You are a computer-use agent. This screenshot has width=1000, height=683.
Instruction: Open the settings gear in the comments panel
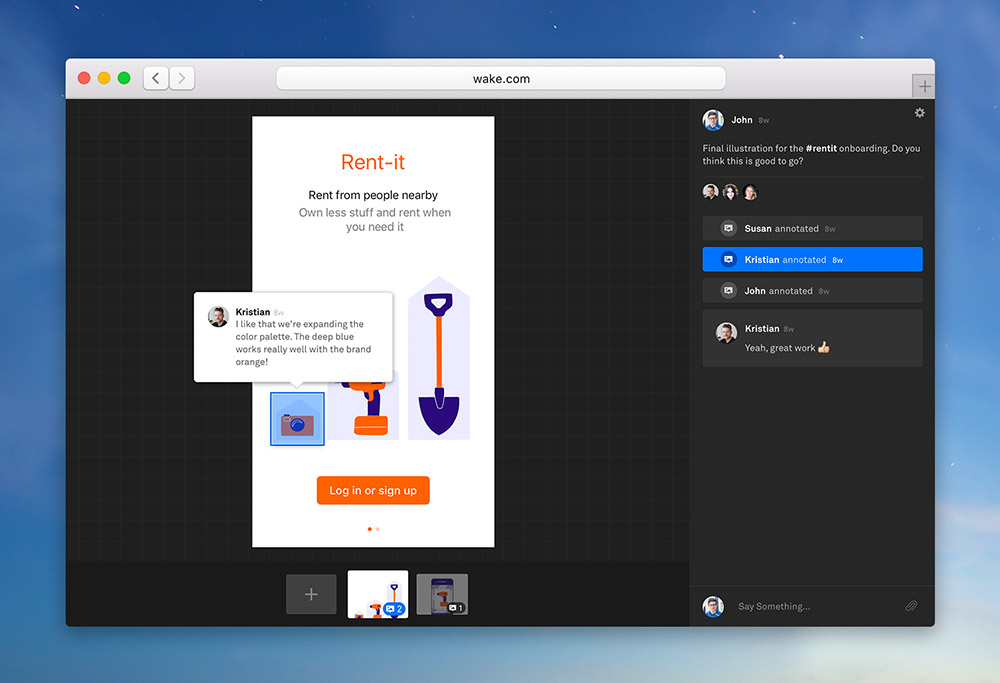(919, 113)
